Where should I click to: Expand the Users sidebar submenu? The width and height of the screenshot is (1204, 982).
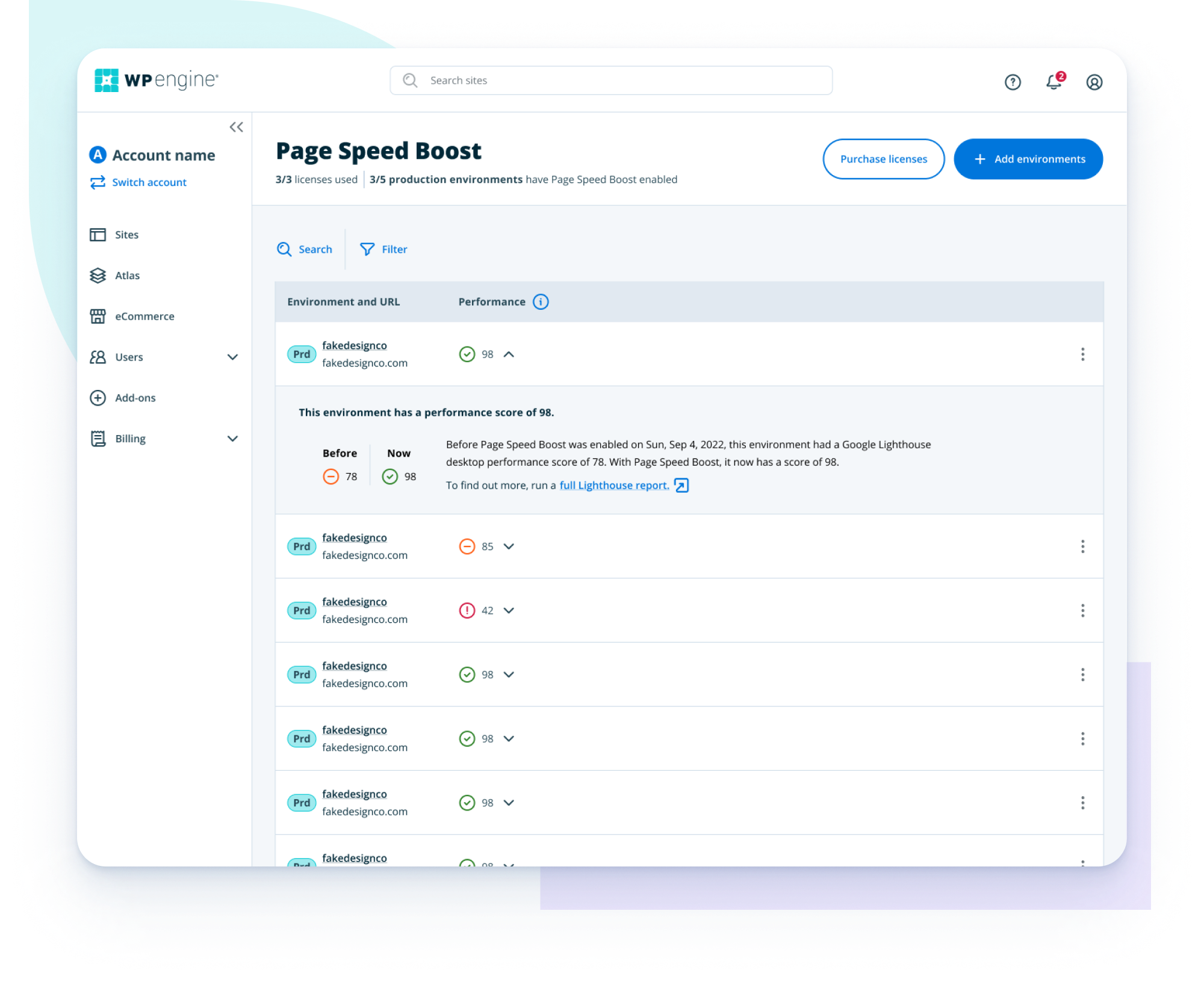[232, 357]
